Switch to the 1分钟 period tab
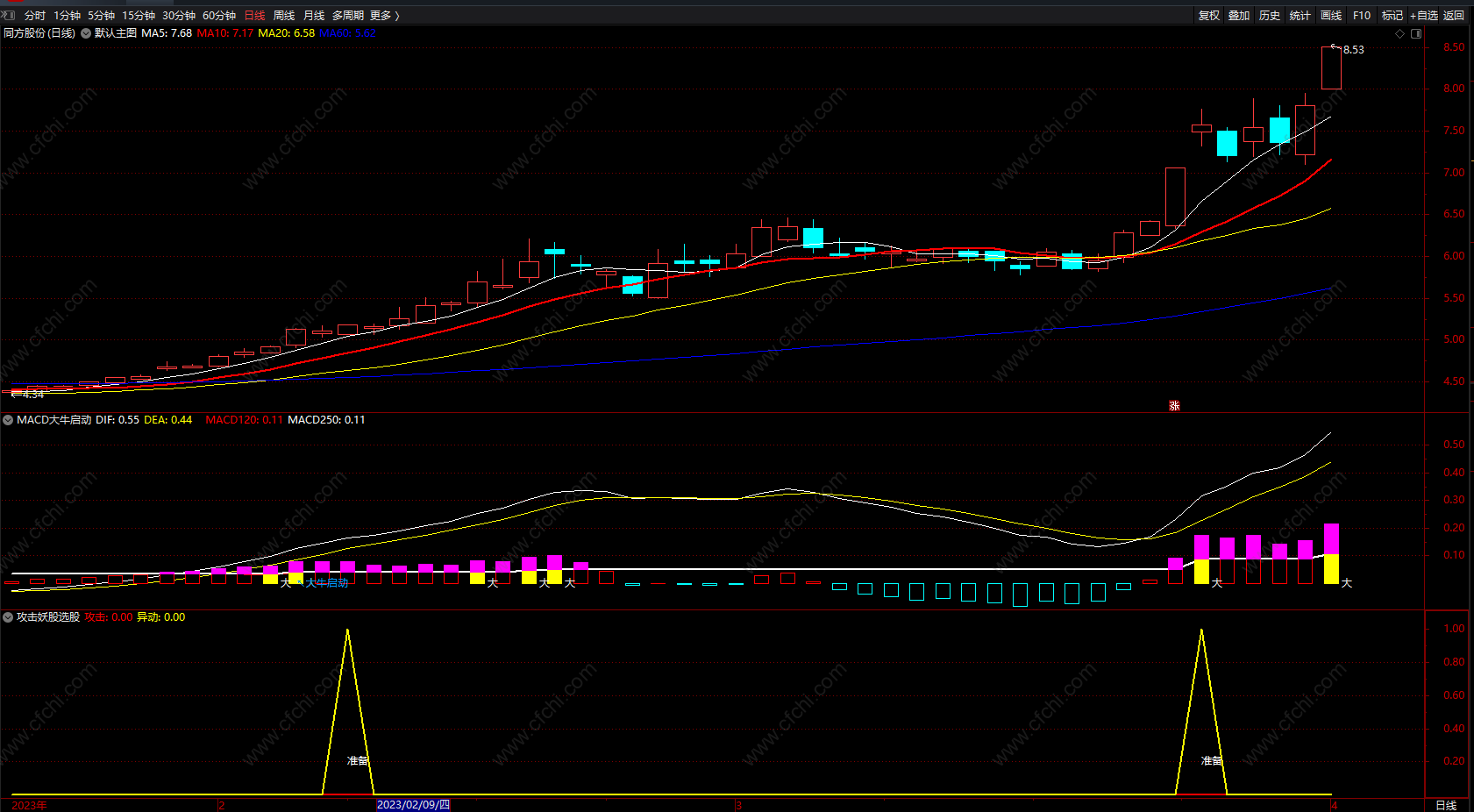Viewport: 1474px width, 812px height. coord(67,16)
